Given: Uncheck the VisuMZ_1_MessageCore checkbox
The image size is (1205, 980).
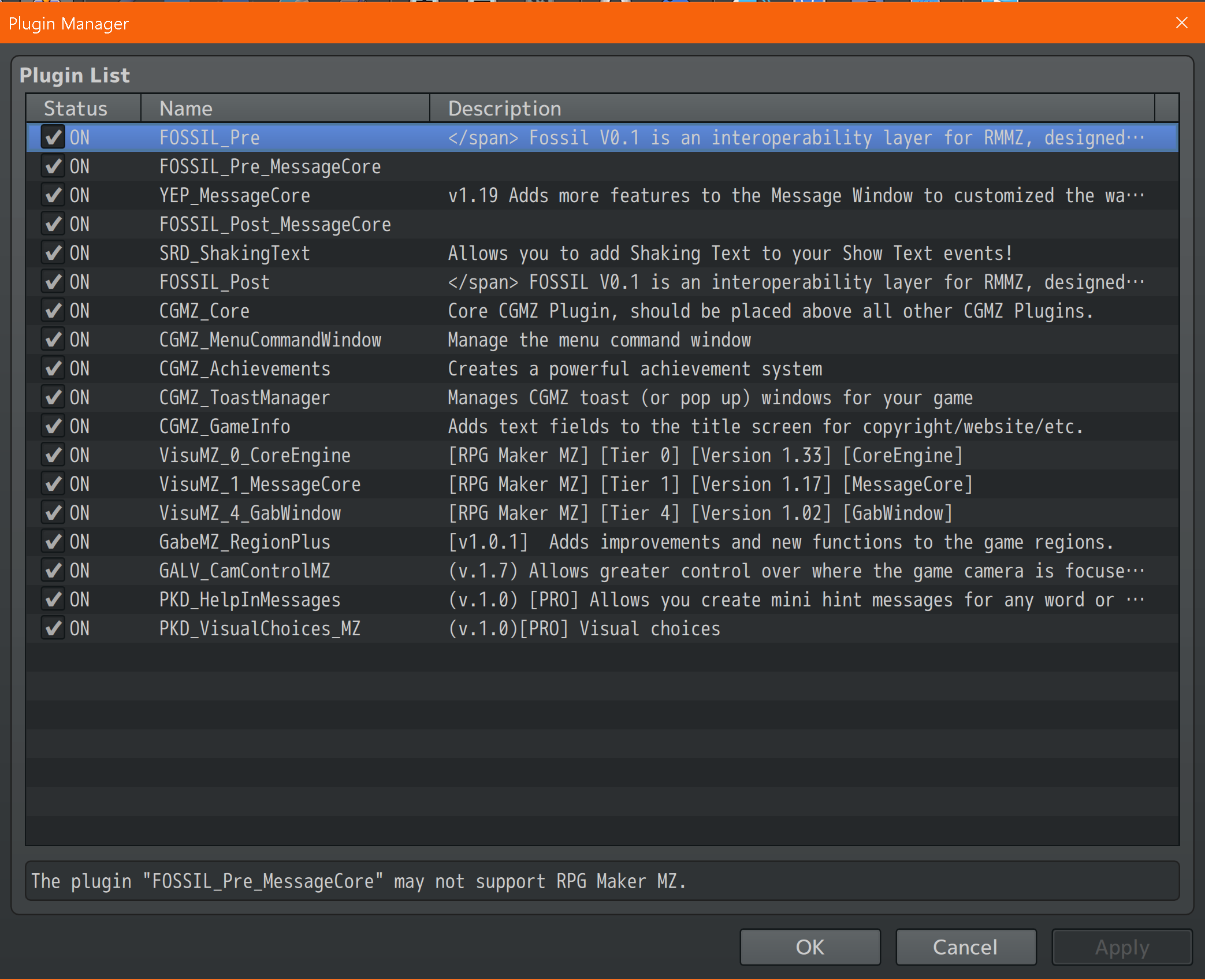Looking at the screenshot, I should 53,484.
